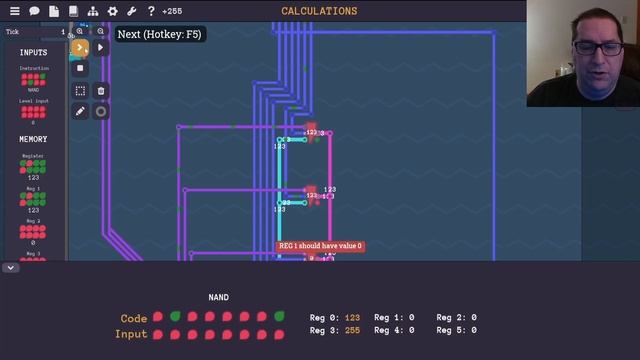Click the wrench tools icon
The width and height of the screenshot is (640, 360).
(131, 11)
